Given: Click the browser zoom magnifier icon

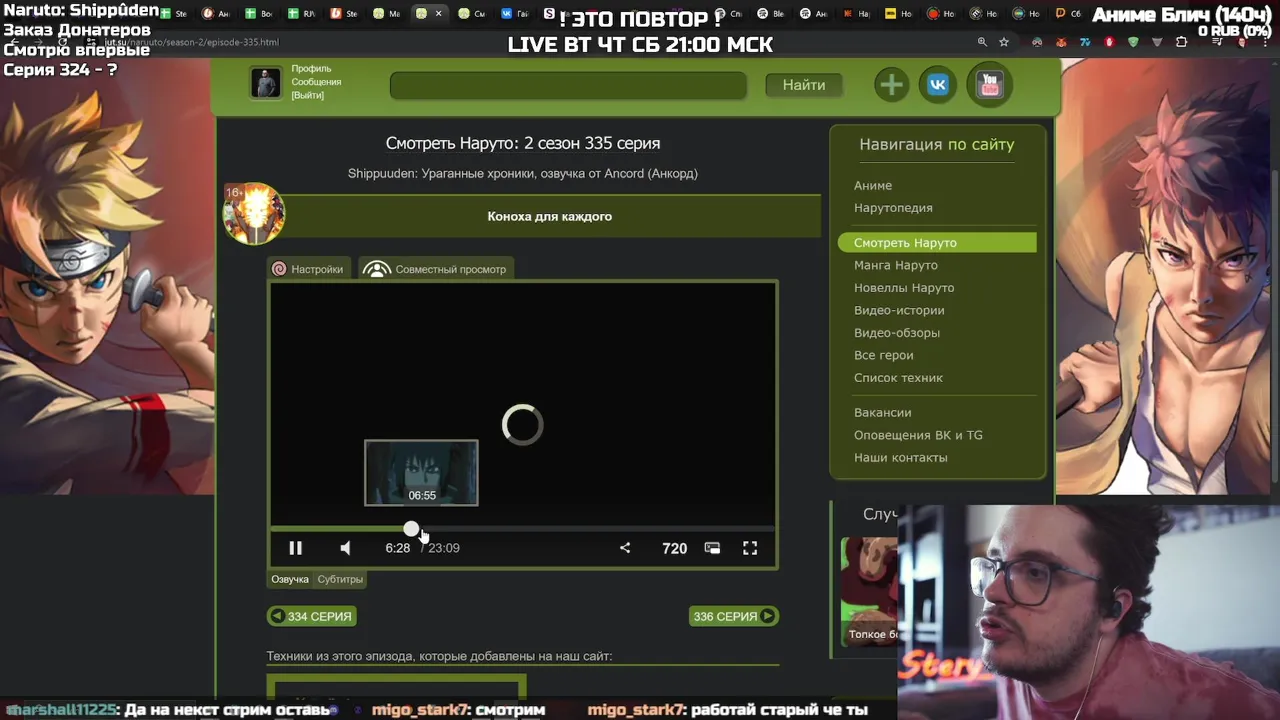Looking at the screenshot, I should (982, 42).
